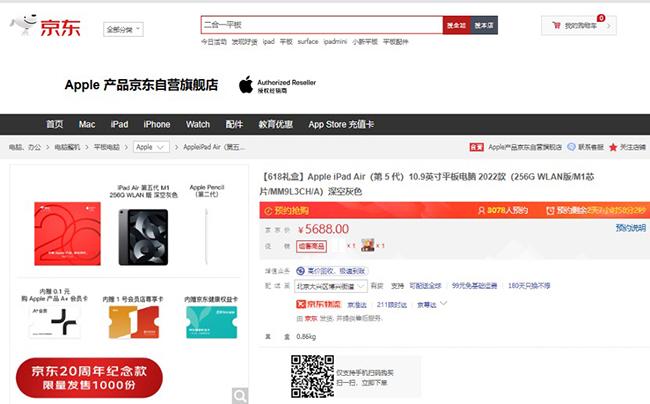Screen dimensions: 650x404
Task: Open the shopping cart icon
Action: tap(556, 25)
